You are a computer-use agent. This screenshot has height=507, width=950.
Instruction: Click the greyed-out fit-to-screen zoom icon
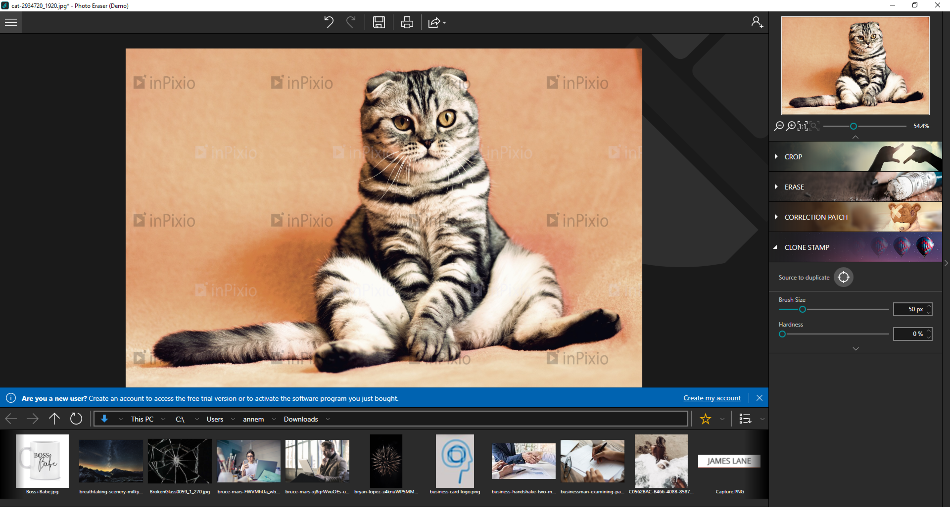(x=814, y=126)
